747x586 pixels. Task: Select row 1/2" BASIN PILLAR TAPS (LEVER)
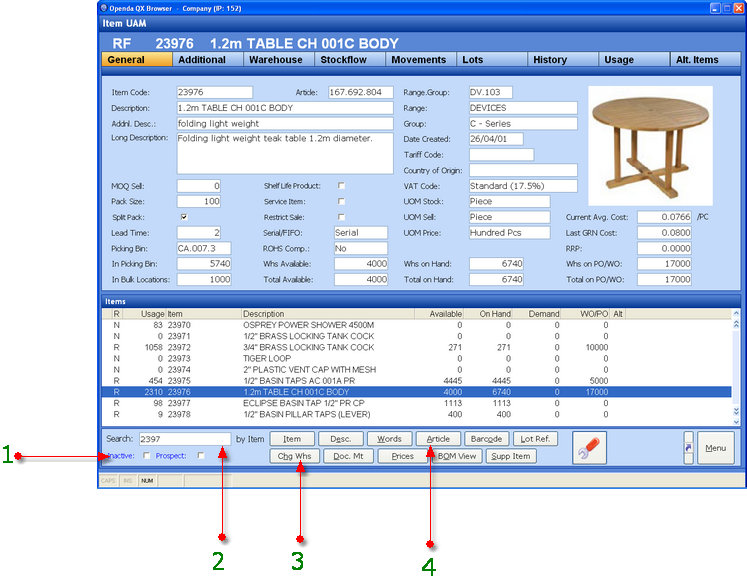(x=417, y=414)
